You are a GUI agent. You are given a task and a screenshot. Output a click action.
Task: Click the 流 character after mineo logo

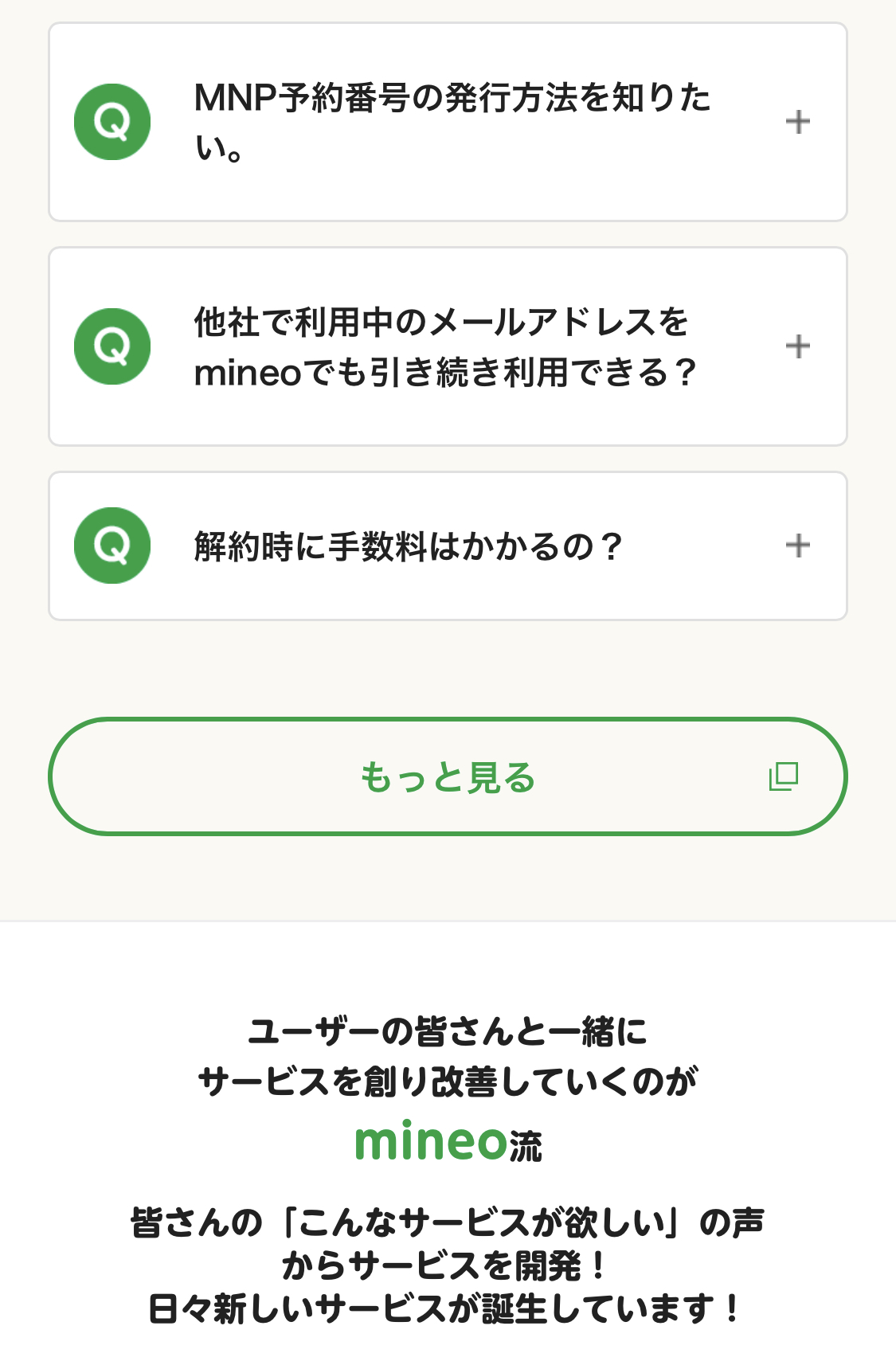(526, 1147)
